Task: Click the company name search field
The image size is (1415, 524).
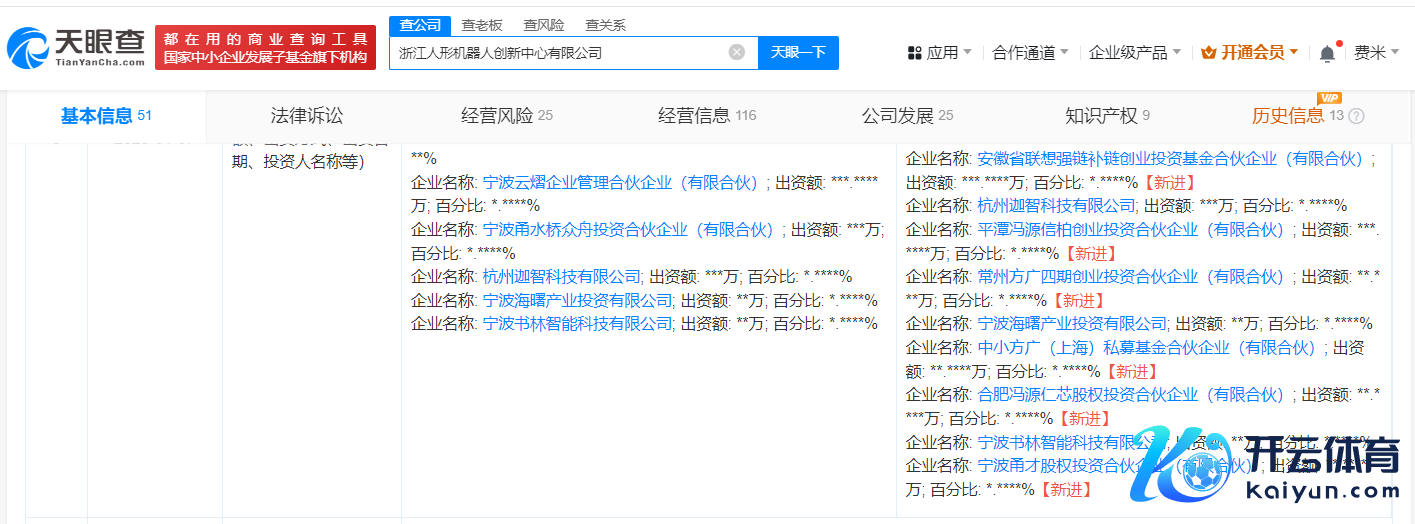Action: coord(560,52)
